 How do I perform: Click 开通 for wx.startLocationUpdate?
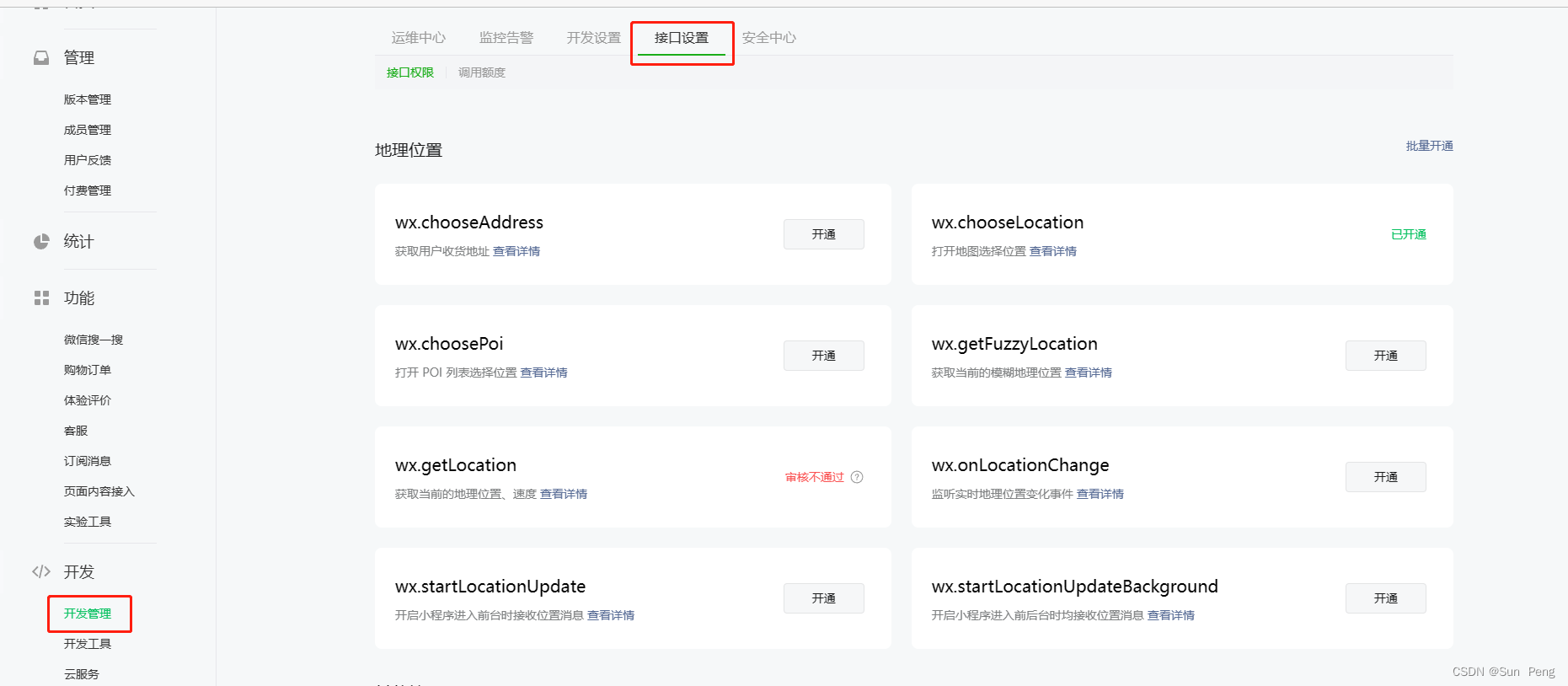824,598
